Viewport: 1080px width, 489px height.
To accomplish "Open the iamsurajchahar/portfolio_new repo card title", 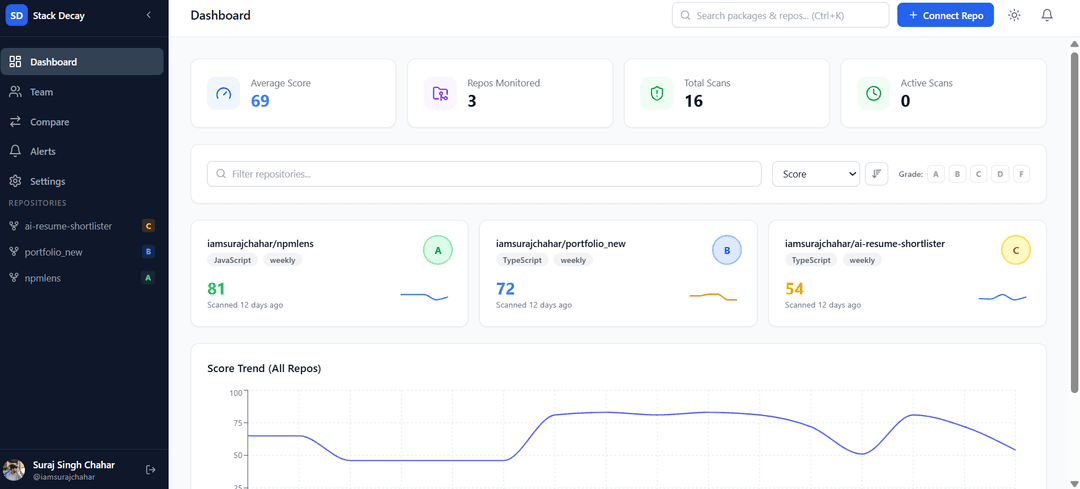I will point(560,243).
